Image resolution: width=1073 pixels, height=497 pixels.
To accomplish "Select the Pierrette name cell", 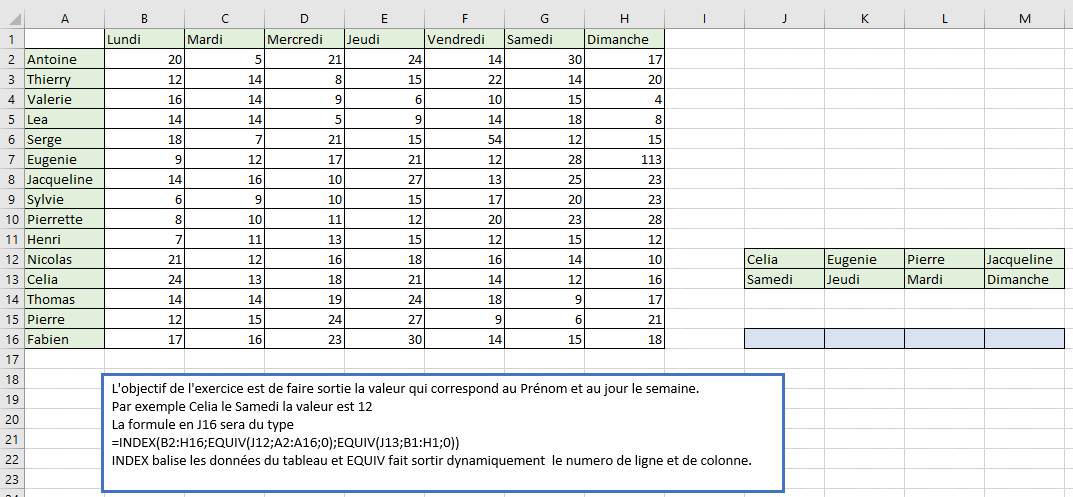I will click(x=64, y=219).
